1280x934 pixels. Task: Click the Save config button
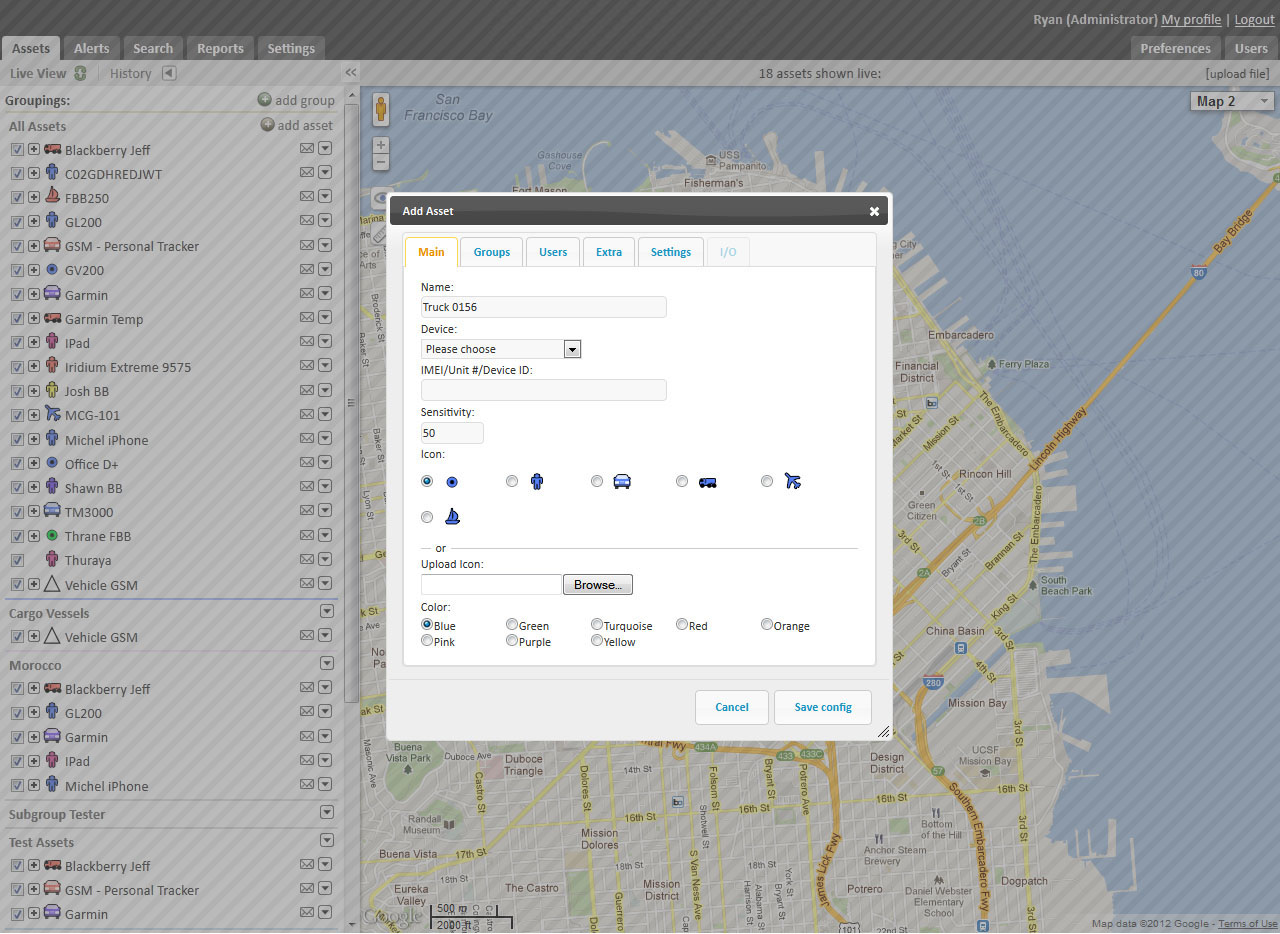click(822, 707)
